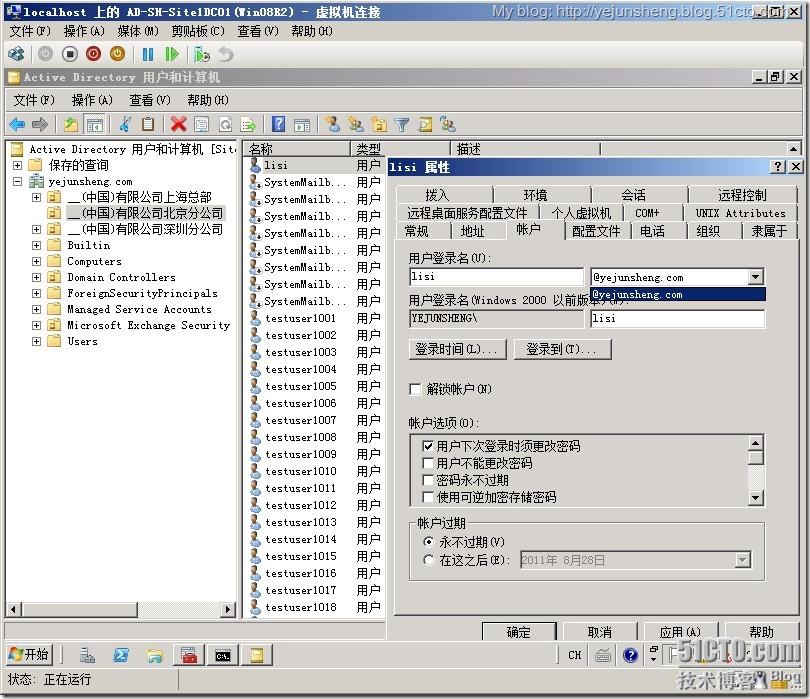Pause the virtual machine

148,54
